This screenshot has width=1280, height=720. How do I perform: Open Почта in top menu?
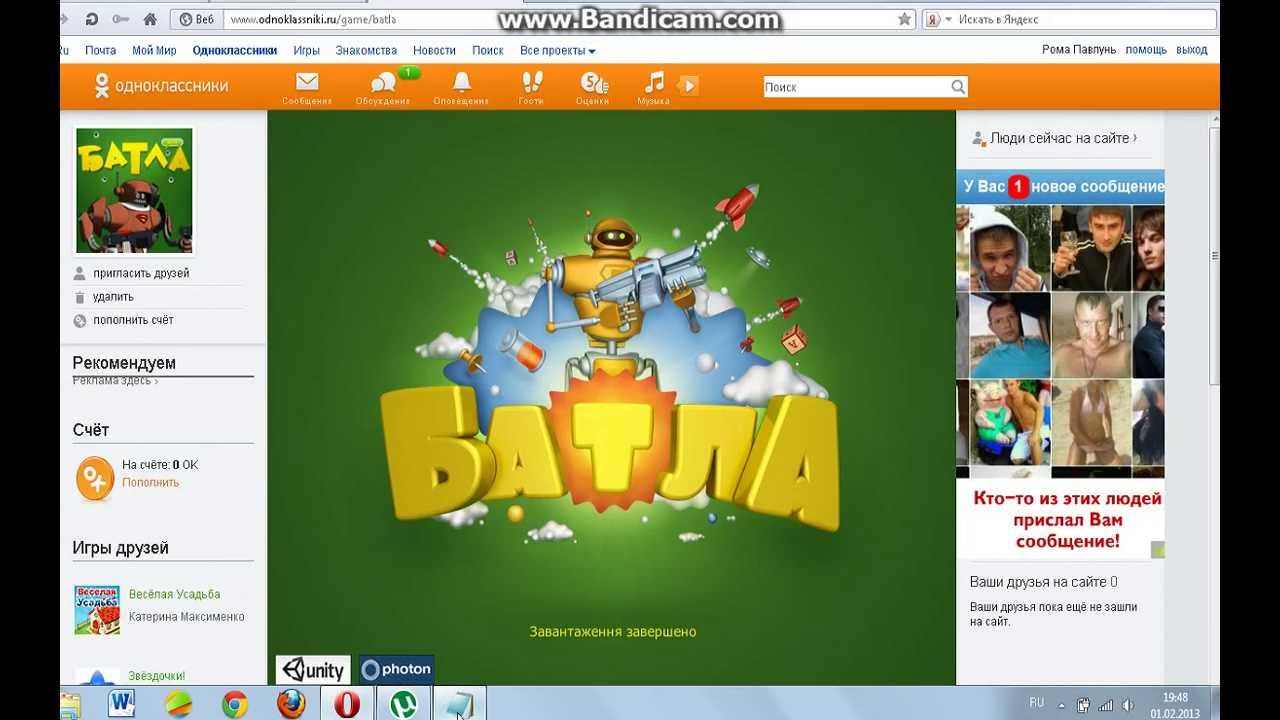pyautogui.click(x=100, y=50)
